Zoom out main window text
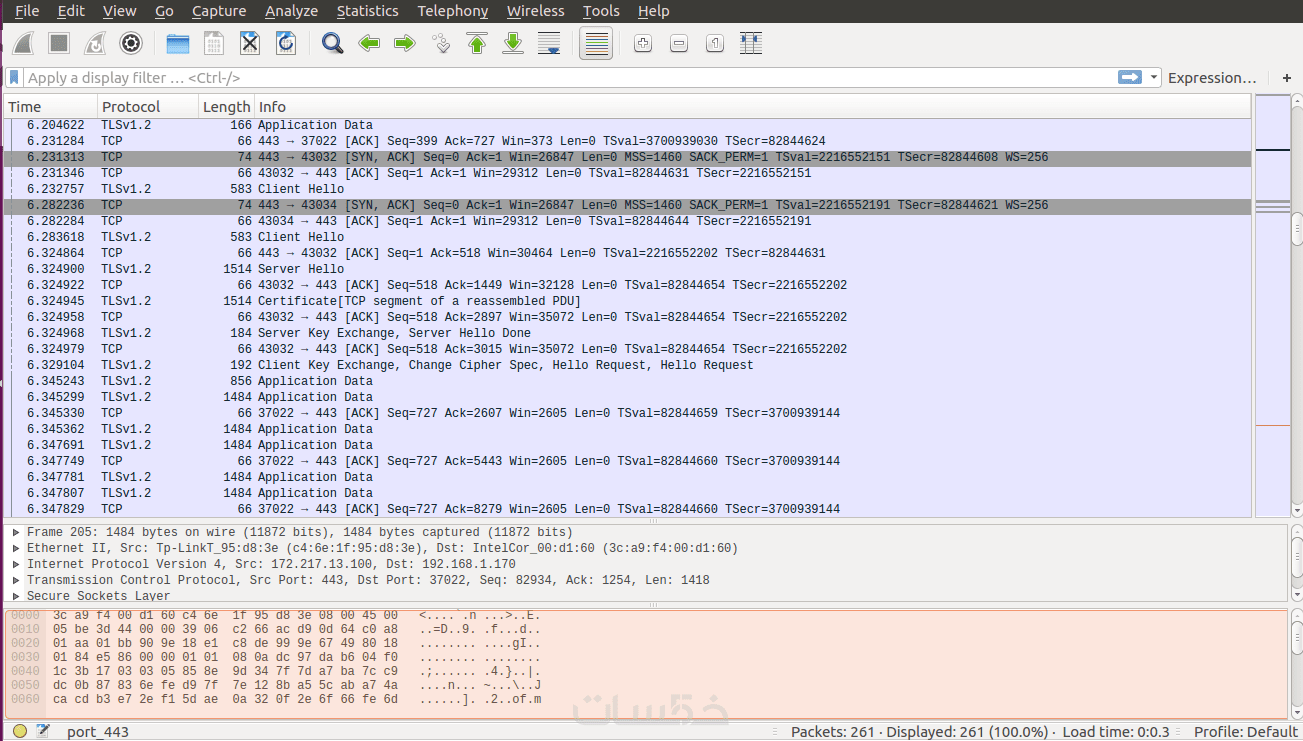Image resolution: width=1303 pixels, height=741 pixels. (x=679, y=43)
